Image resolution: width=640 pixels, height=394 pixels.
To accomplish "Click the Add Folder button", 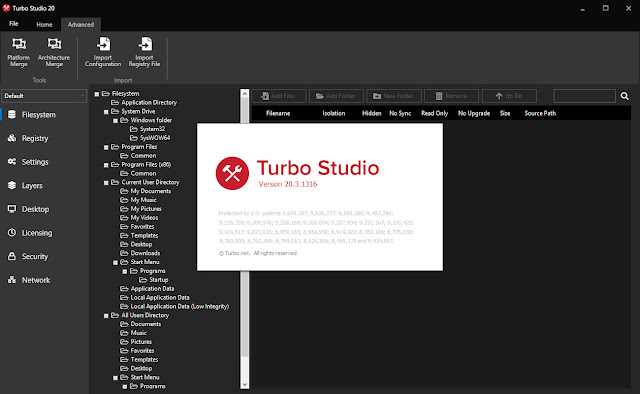I will tap(336, 96).
